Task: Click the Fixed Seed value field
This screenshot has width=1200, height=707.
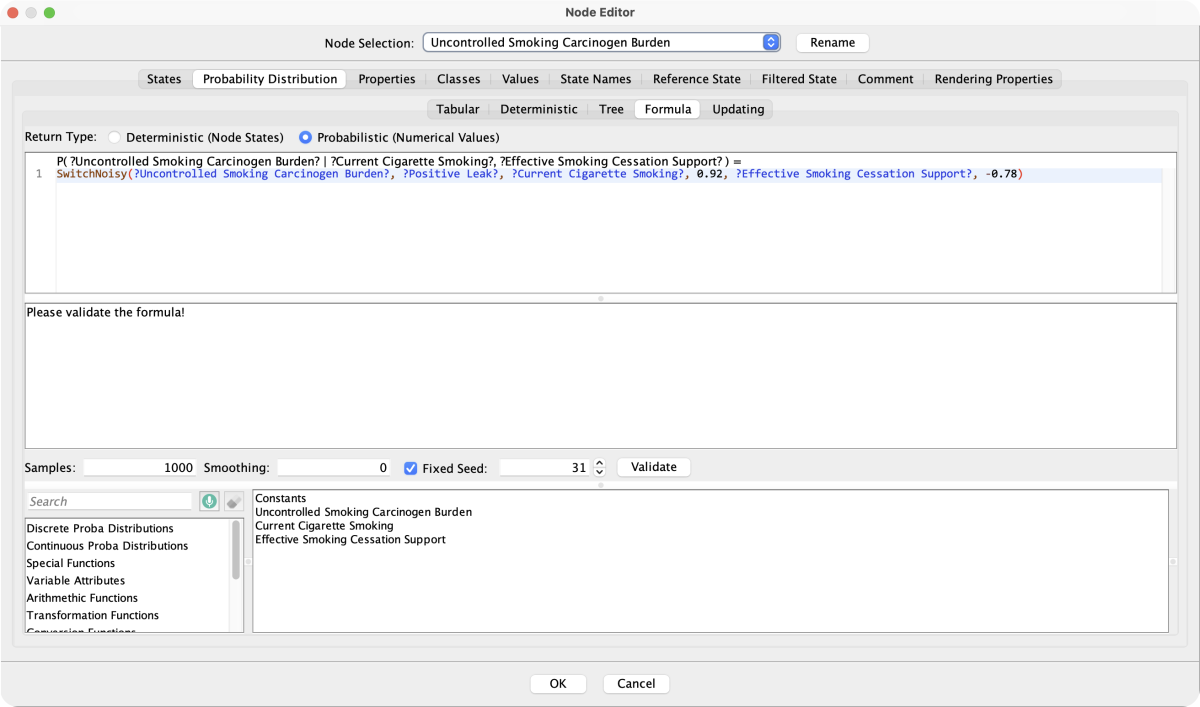Action: pyautogui.click(x=545, y=467)
